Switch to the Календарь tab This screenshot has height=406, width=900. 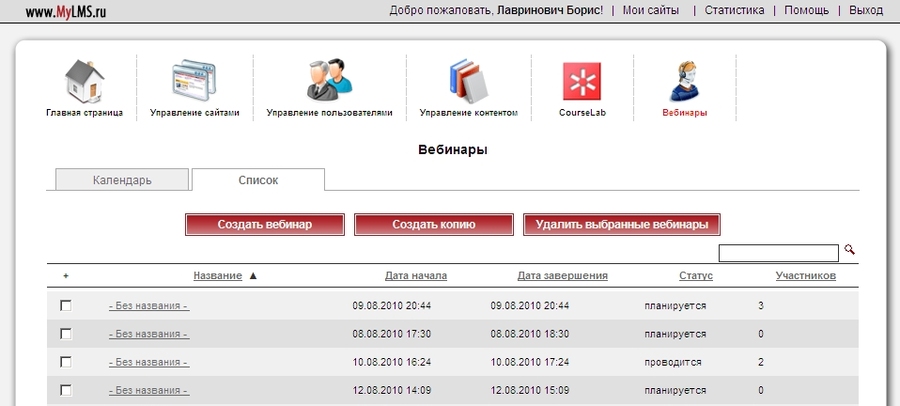[122, 180]
